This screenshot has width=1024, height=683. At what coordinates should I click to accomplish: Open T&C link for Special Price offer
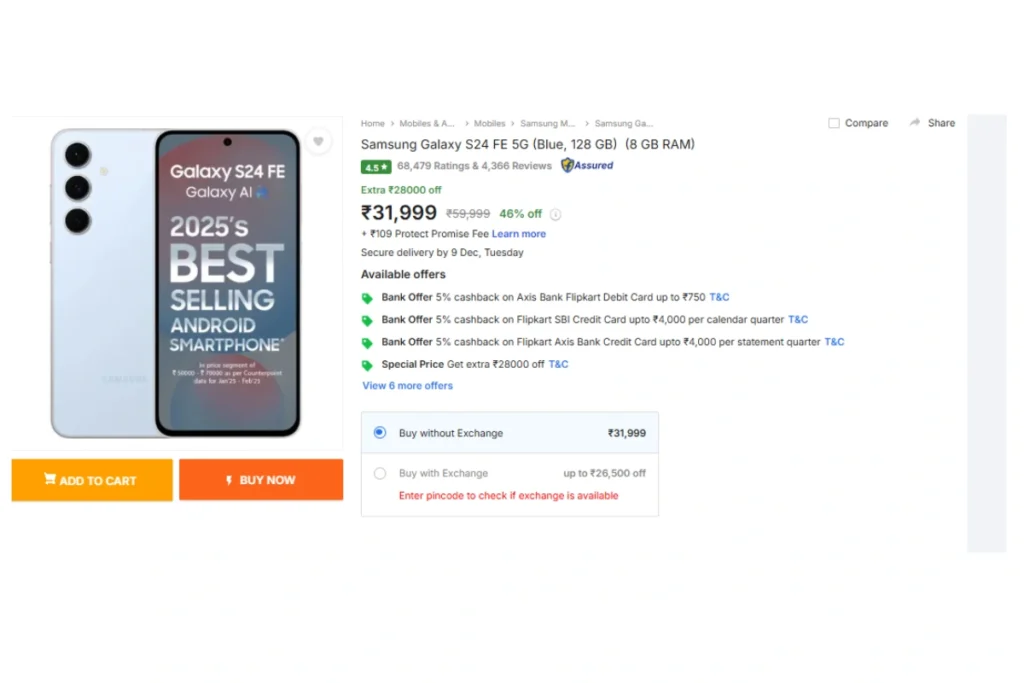click(x=558, y=364)
